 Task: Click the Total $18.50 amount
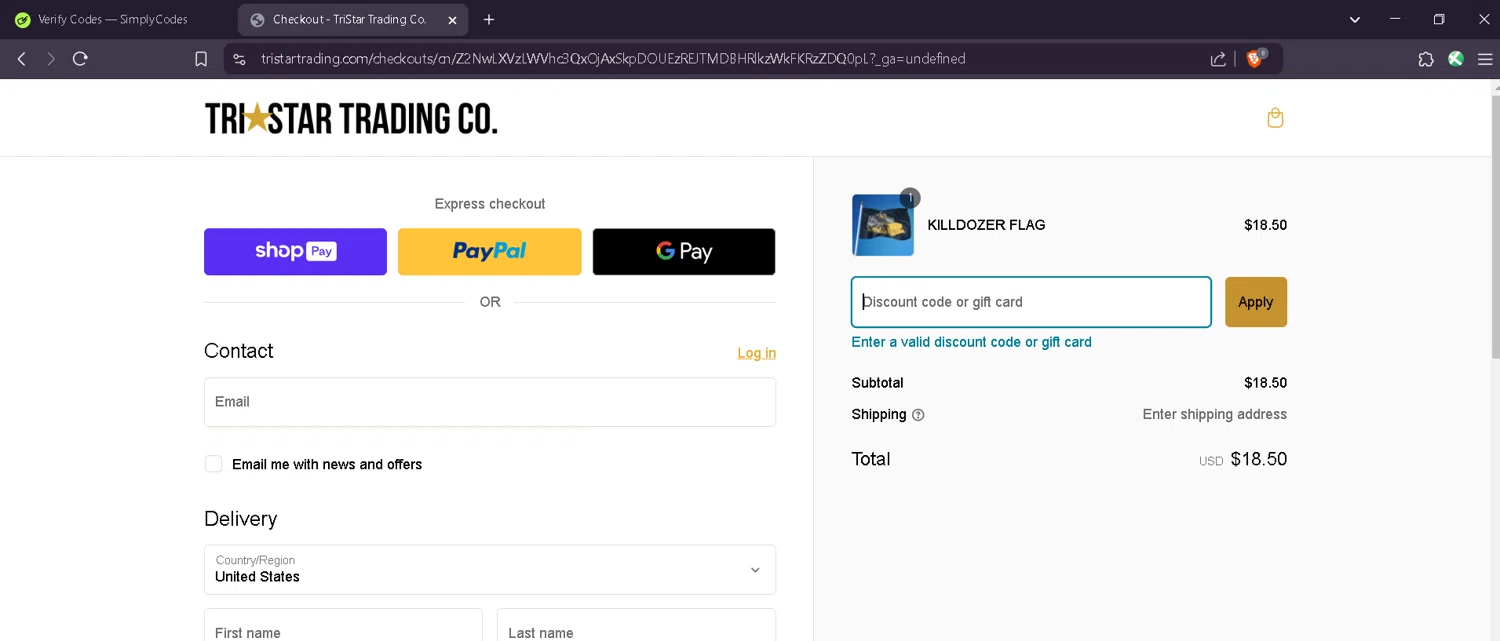1258,459
